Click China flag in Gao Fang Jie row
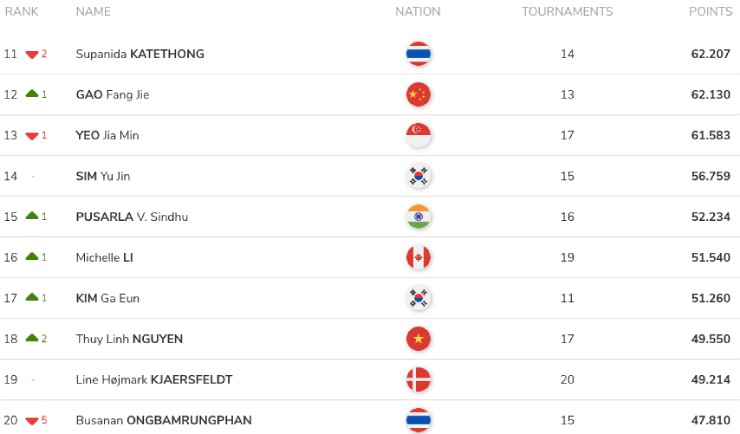This screenshot has height=434, width=740. click(418, 94)
